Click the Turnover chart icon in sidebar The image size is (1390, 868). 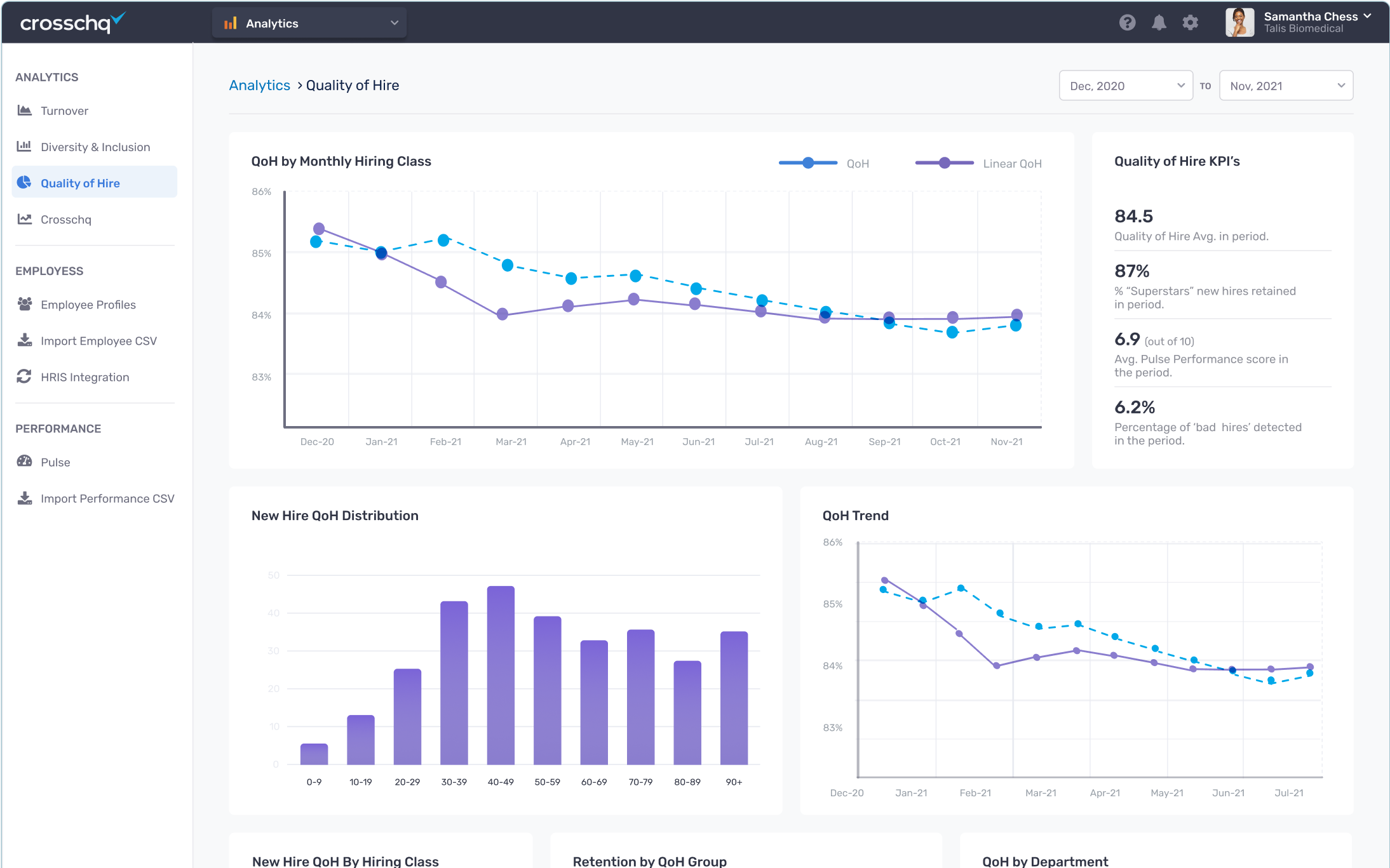coord(24,110)
